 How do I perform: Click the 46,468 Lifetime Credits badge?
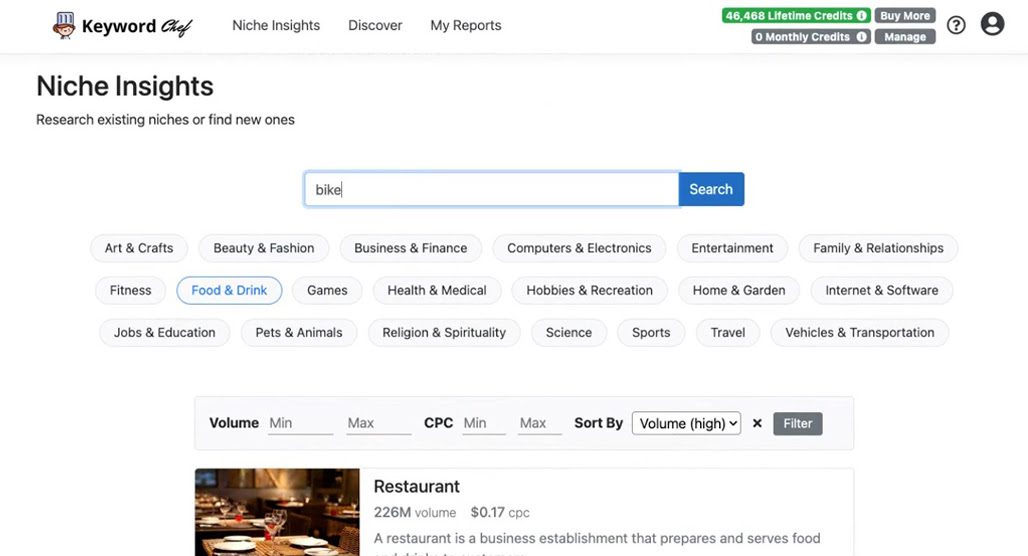coord(796,16)
